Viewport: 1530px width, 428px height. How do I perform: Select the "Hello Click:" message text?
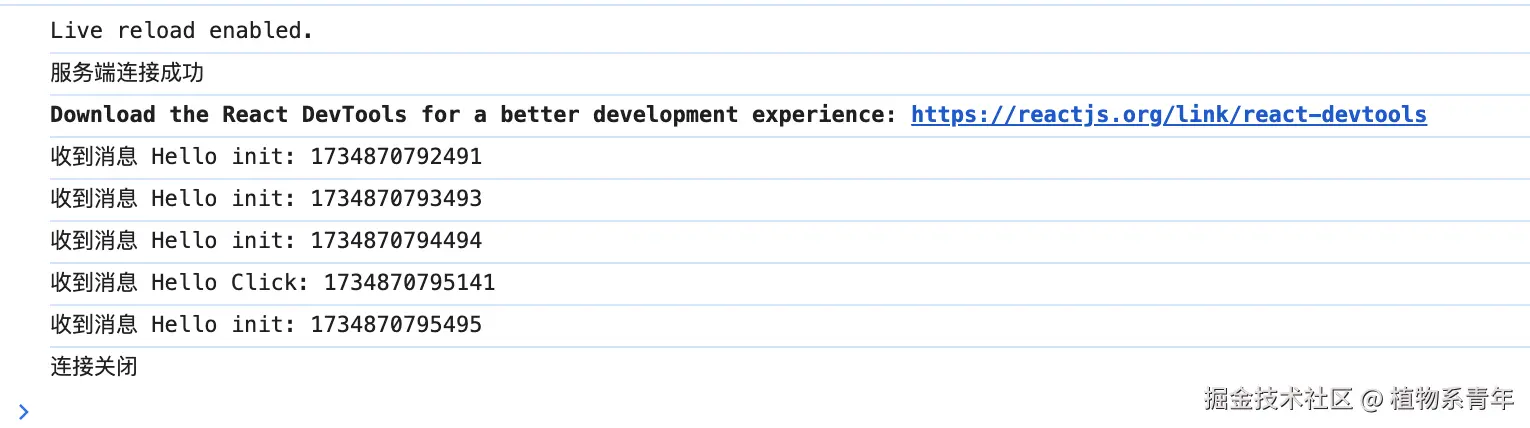[230, 283]
